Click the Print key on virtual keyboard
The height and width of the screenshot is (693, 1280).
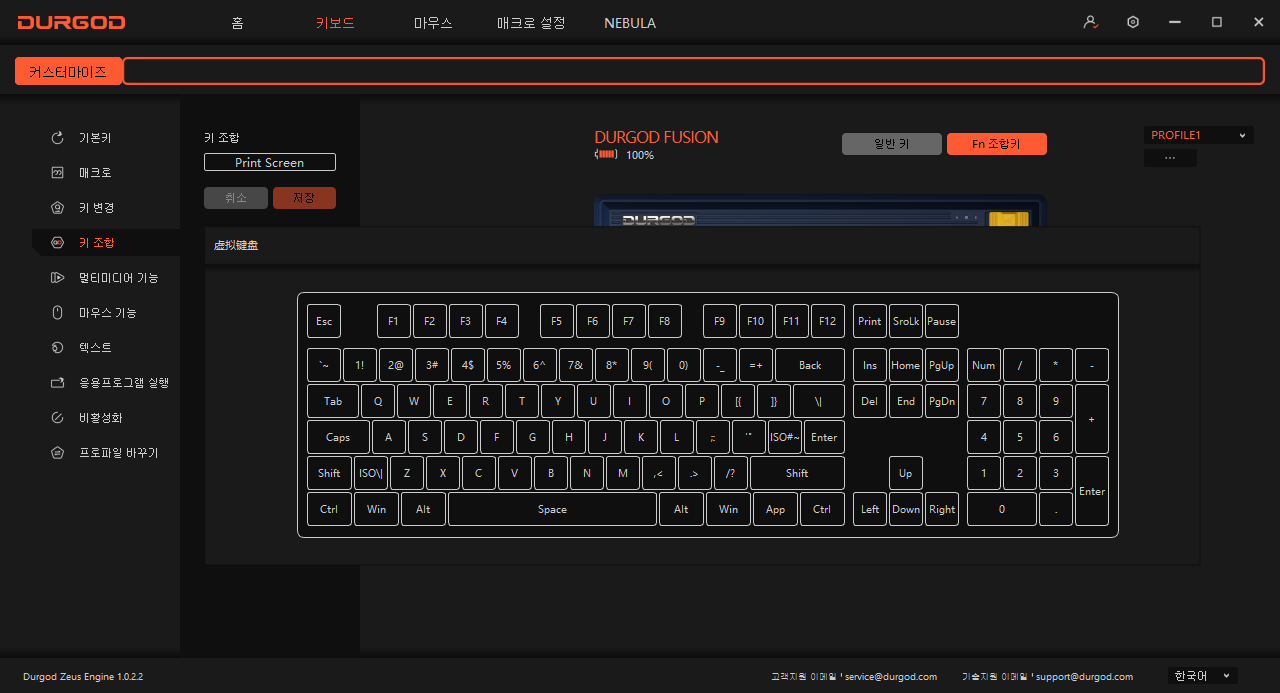click(870, 321)
